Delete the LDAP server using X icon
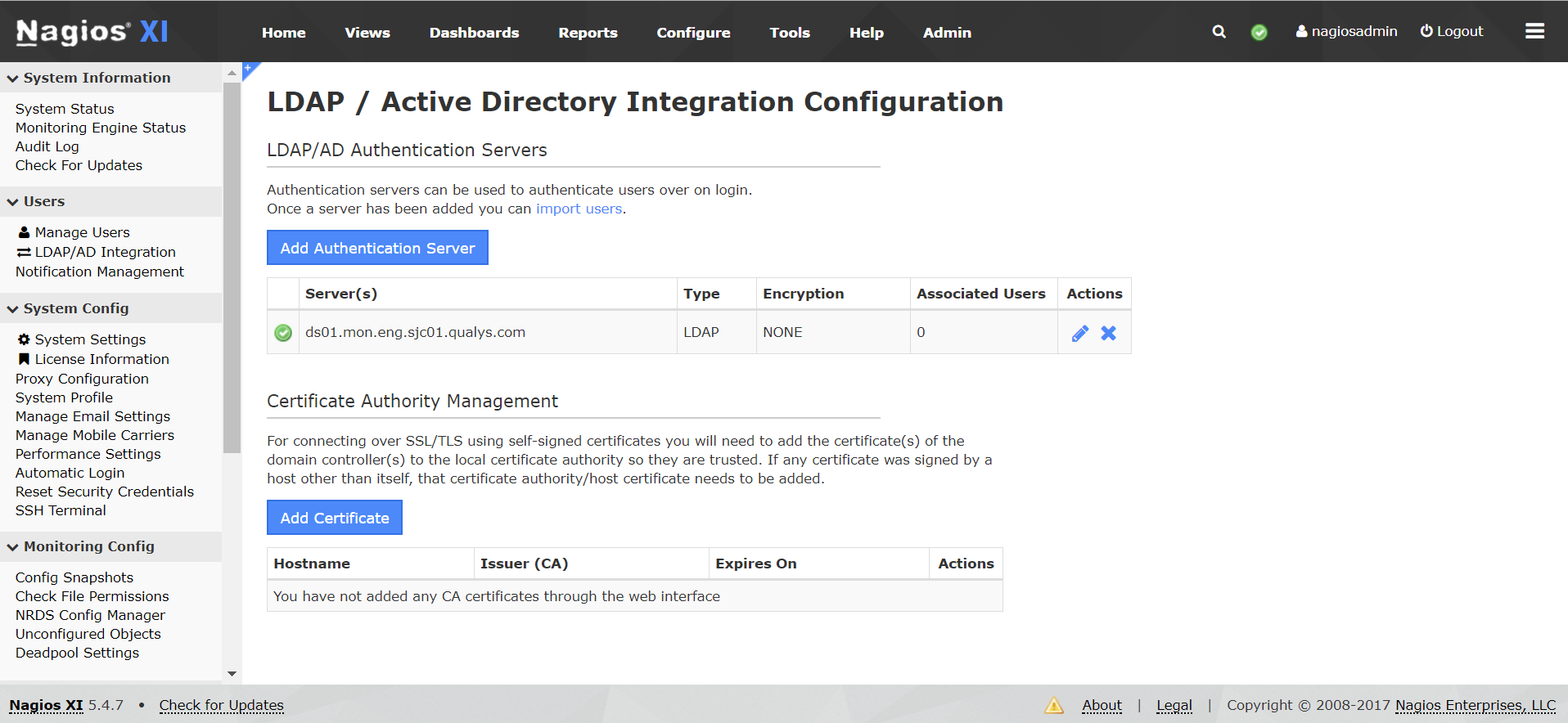This screenshot has width=1568, height=723. point(1108,333)
